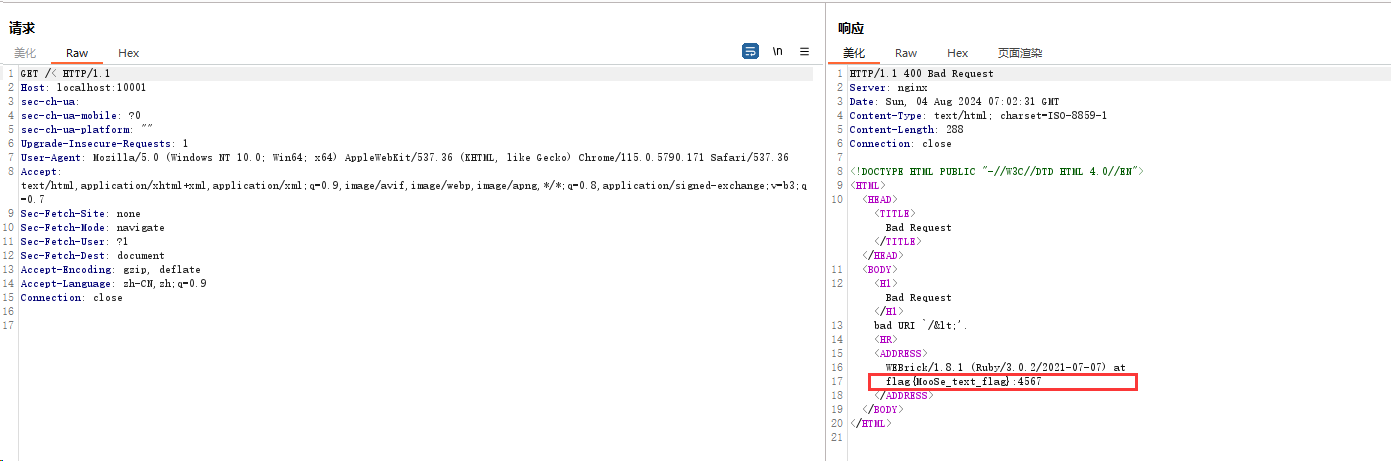Screen dimensions: 1391x461
Task: Click the GET /< HTTP/1.1 request line
Action: coord(65,74)
